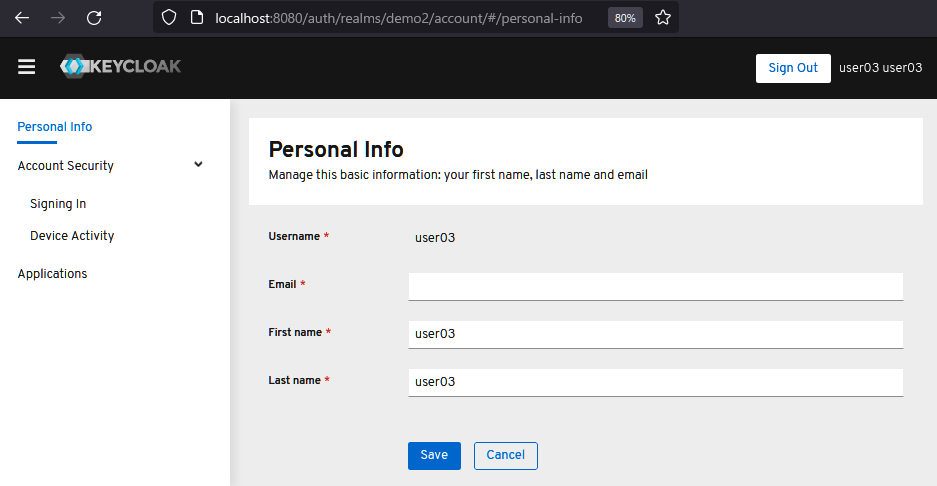Focus the empty Email field
Image resolution: width=937 pixels, height=486 pixels.
click(655, 286)
